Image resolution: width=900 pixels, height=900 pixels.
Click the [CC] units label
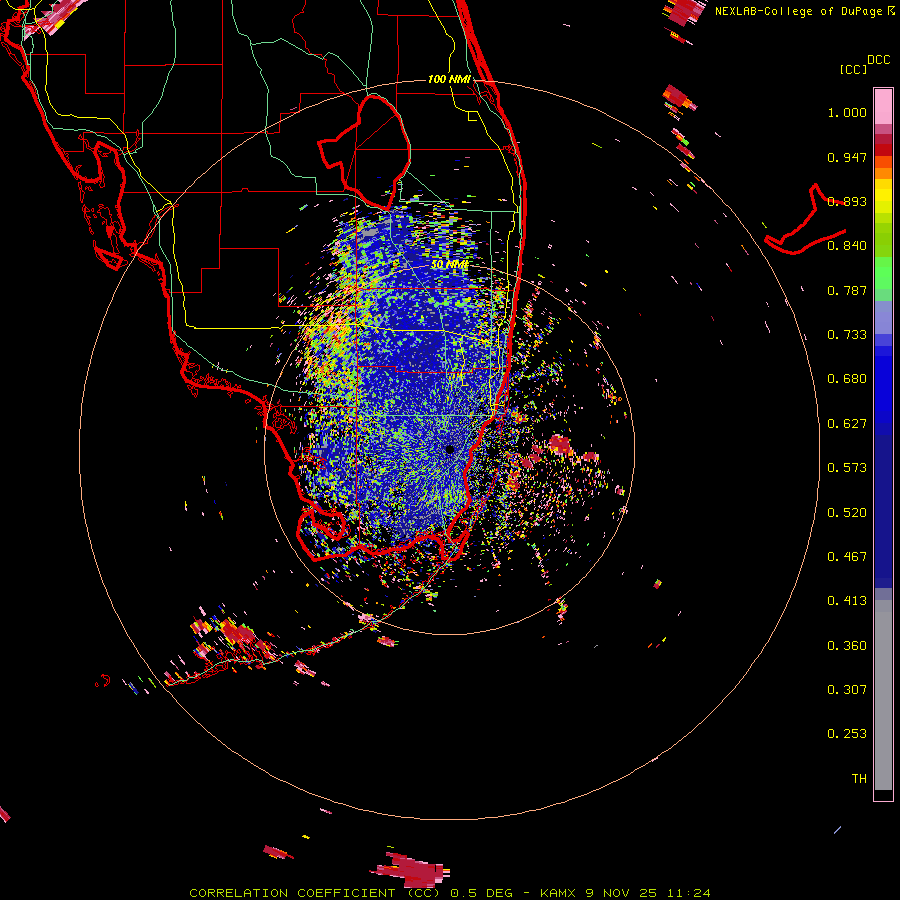(x=853, y=69)
